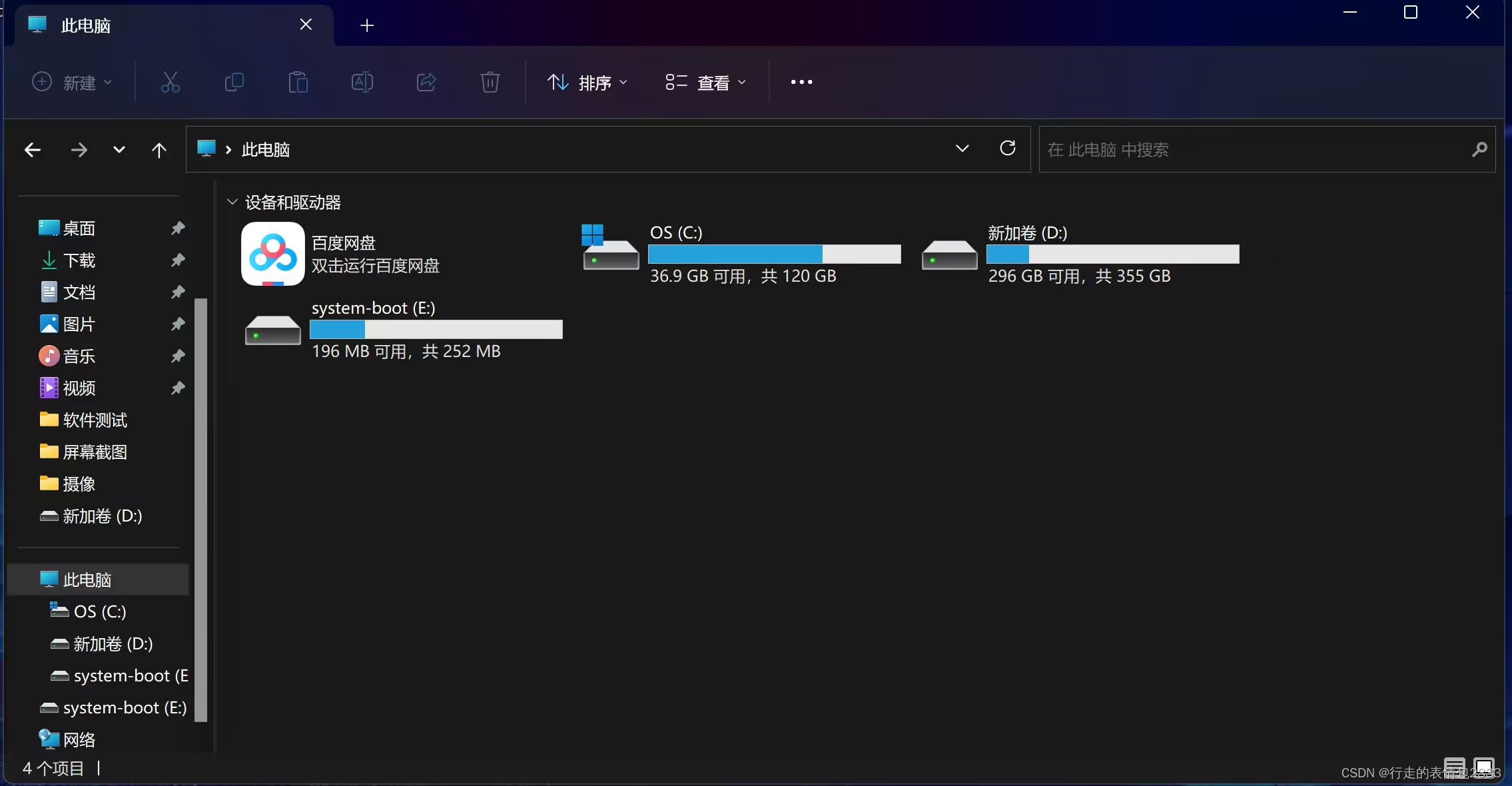Click the Copy icon in toolbar
1512x786 pixels.
point(234,82)
